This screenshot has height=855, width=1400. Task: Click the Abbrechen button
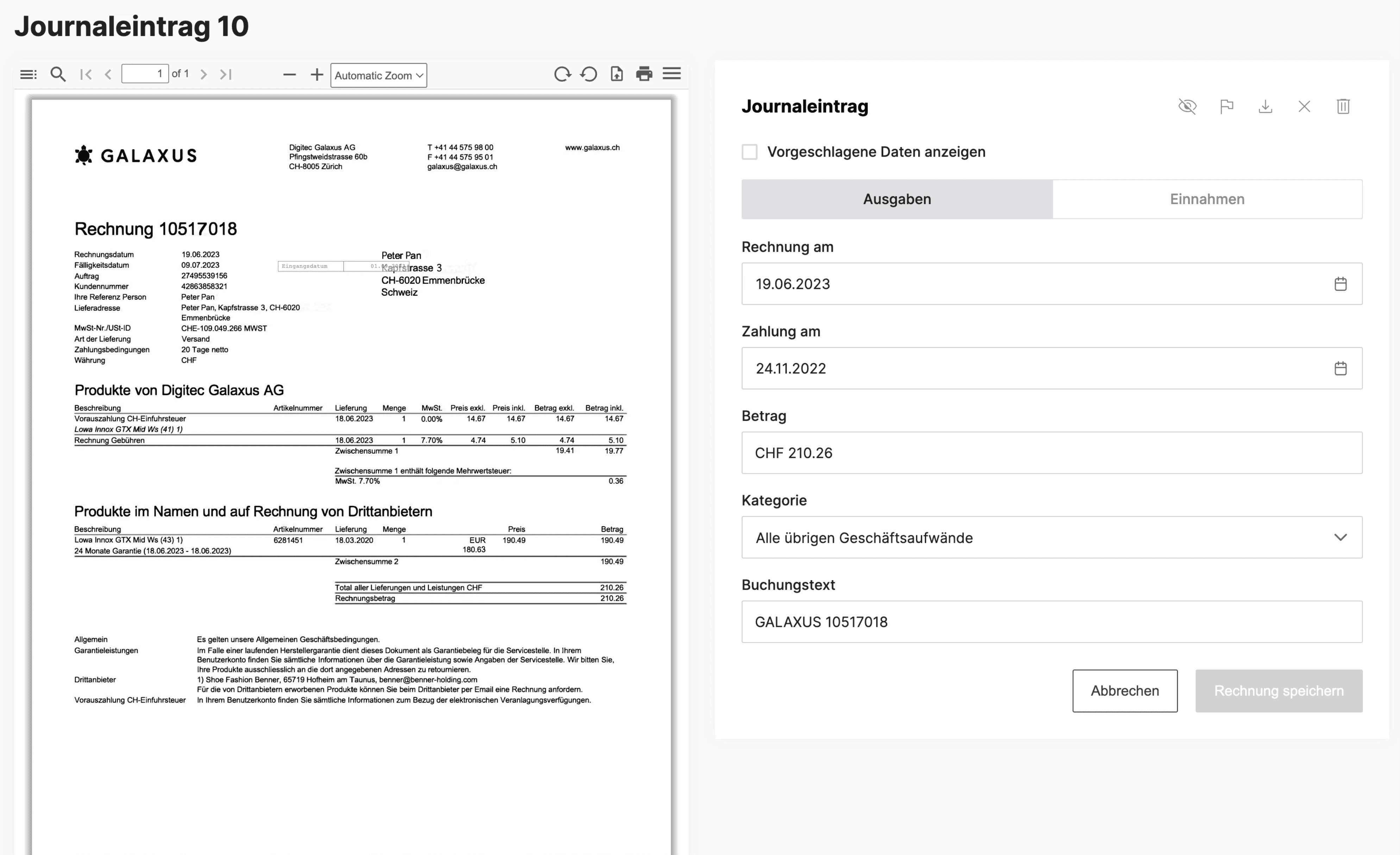[1124, 691]
